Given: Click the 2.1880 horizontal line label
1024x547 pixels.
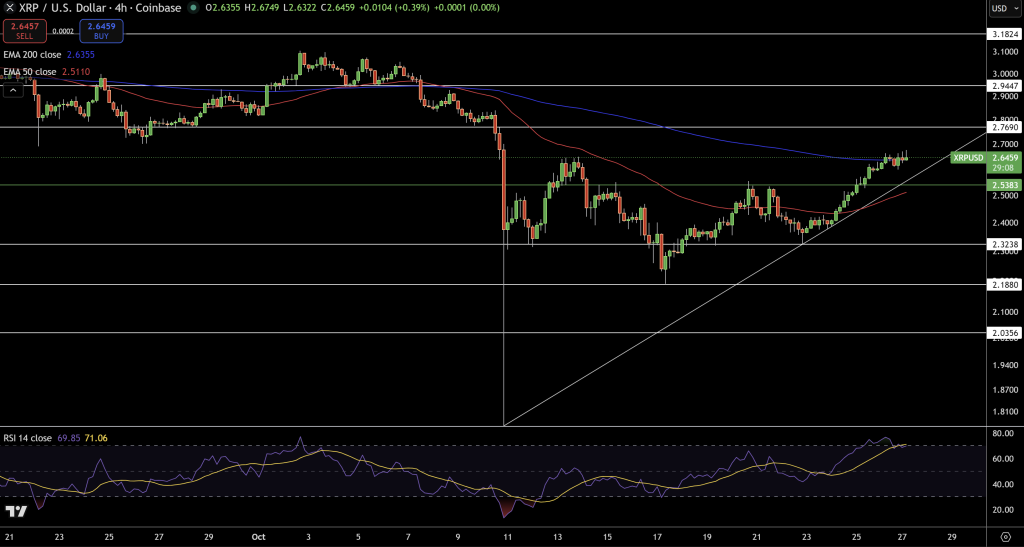Looking at the screenshot, I should [x=1003, y=285].
